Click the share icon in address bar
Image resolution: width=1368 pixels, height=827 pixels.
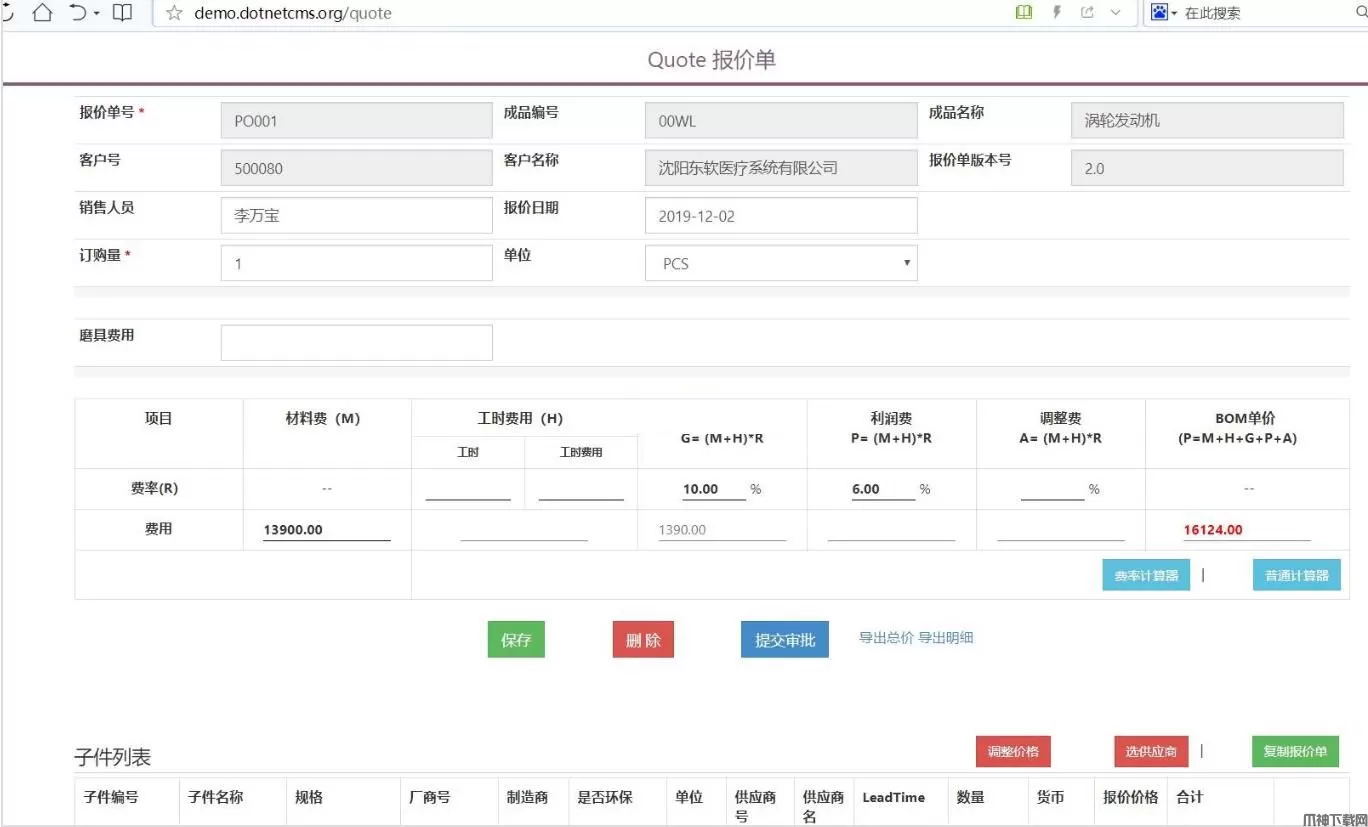[x=1087, y=12]
